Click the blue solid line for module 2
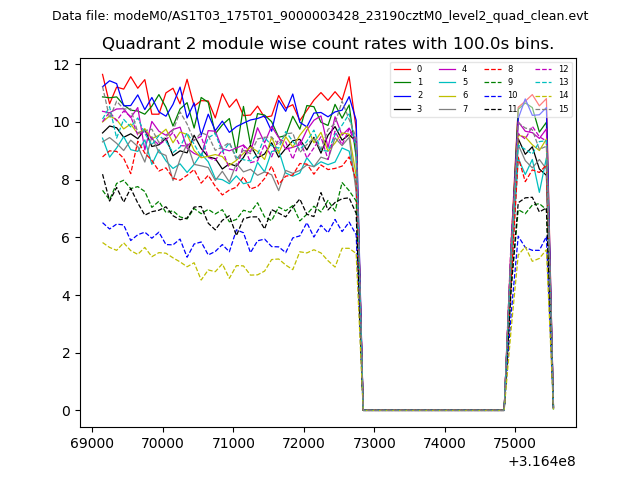Viewport: 640px width, 480px height. (402, 95)
